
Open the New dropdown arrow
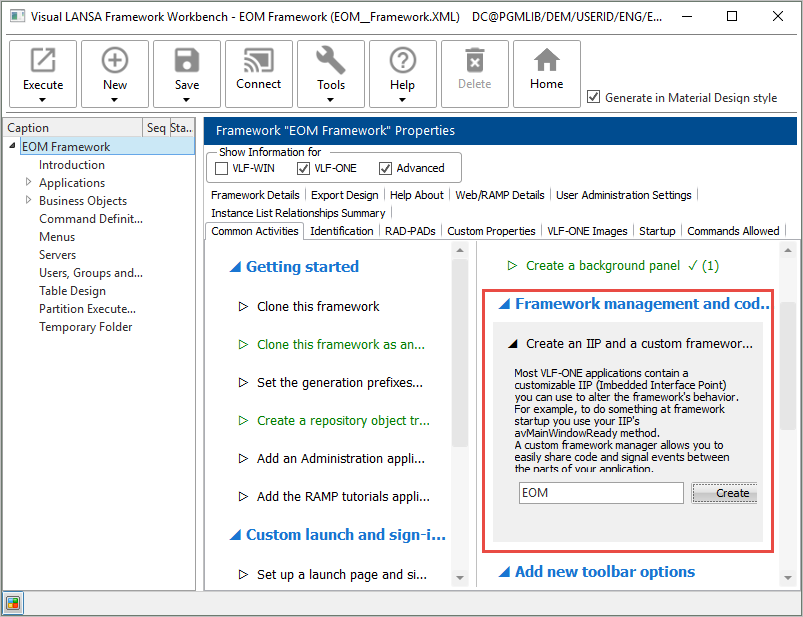click(x=114, y=100)
